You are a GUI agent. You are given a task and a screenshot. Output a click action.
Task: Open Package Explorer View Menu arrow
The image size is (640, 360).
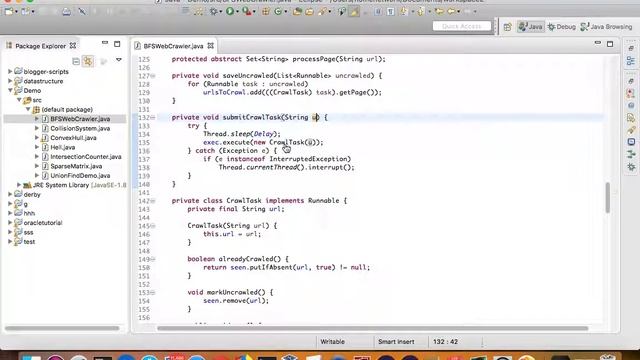(119, 60)
